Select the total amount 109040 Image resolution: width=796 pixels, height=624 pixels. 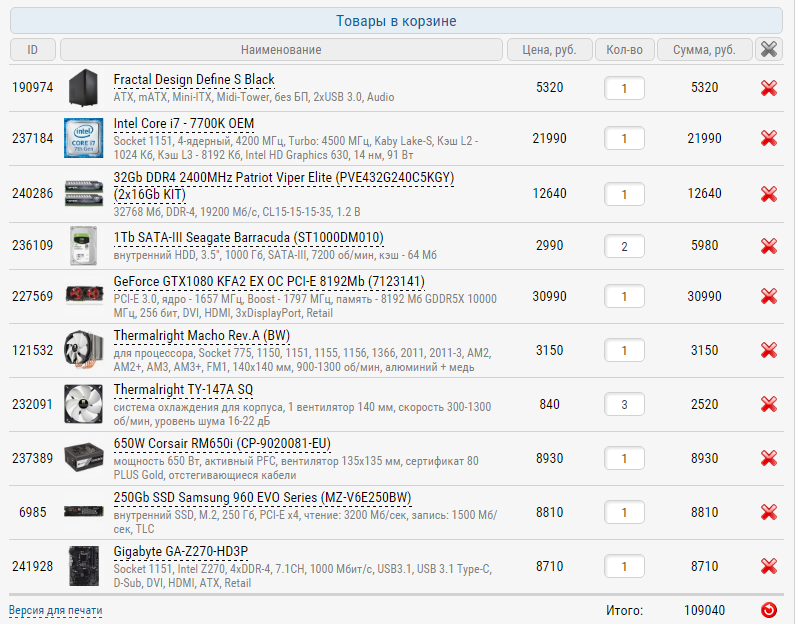click(x=705, y=610)
